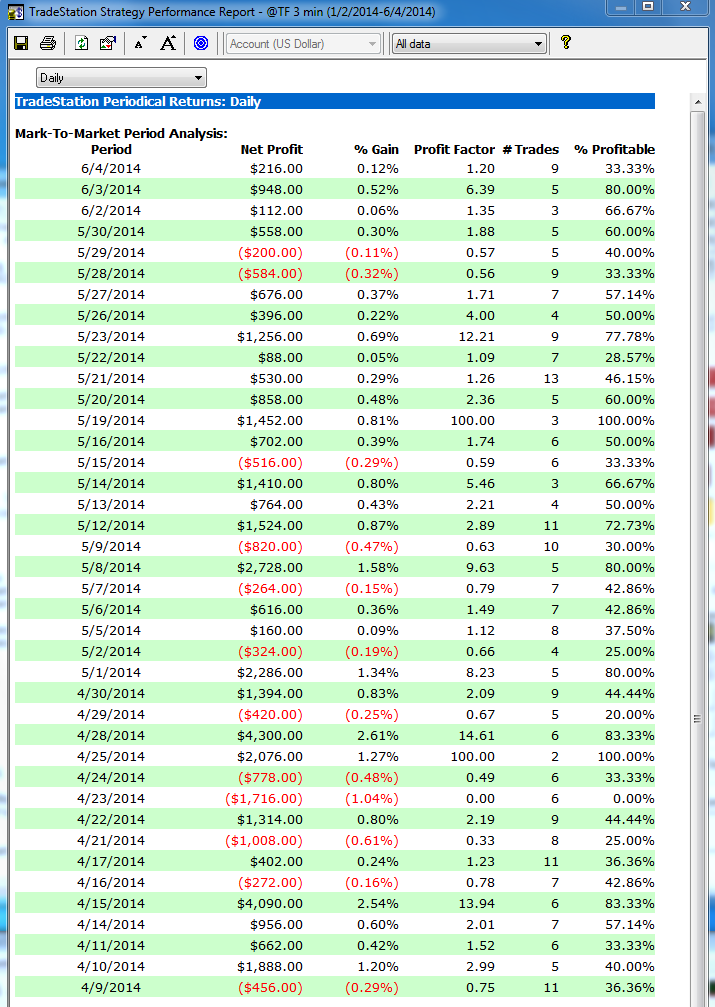Click the scrollbar up arrow

click(x=697, y=102)
